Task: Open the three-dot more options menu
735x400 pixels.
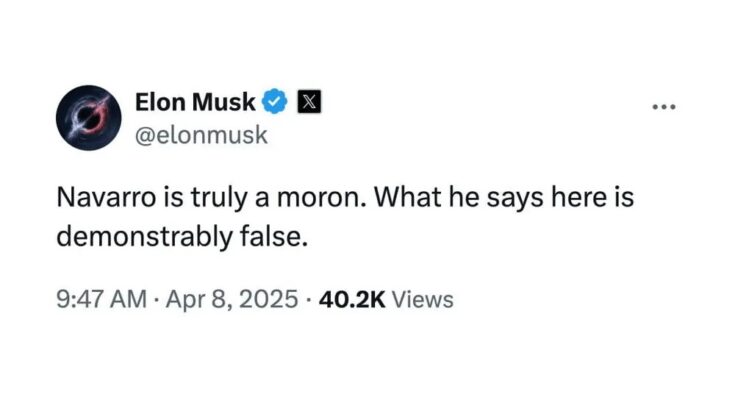Action: point(664,107)
